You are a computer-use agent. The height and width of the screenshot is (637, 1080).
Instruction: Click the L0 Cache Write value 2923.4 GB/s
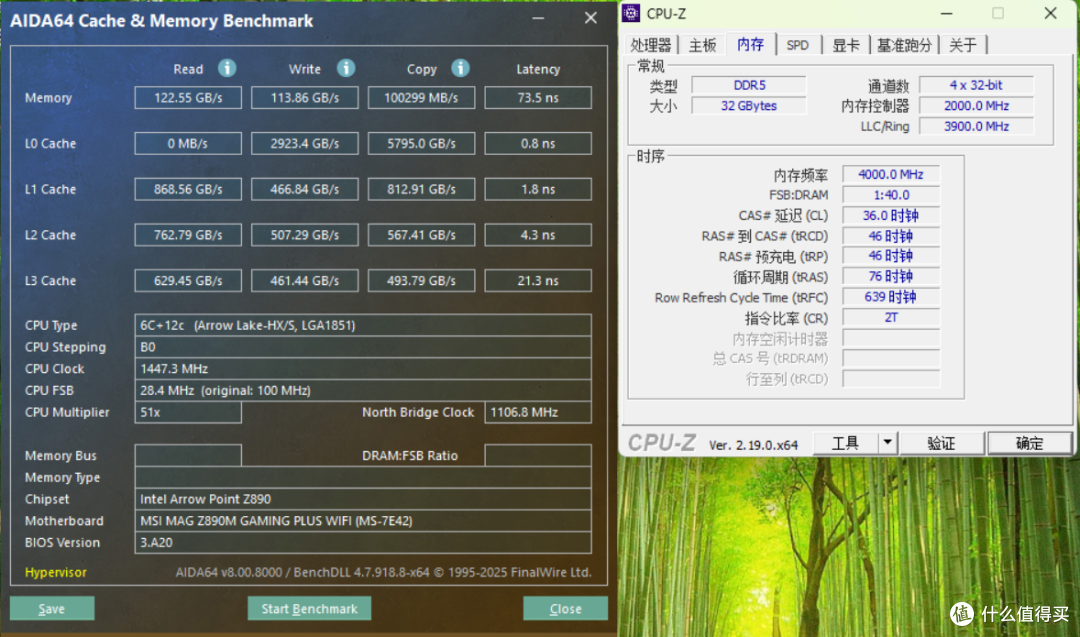click(304, 143)
